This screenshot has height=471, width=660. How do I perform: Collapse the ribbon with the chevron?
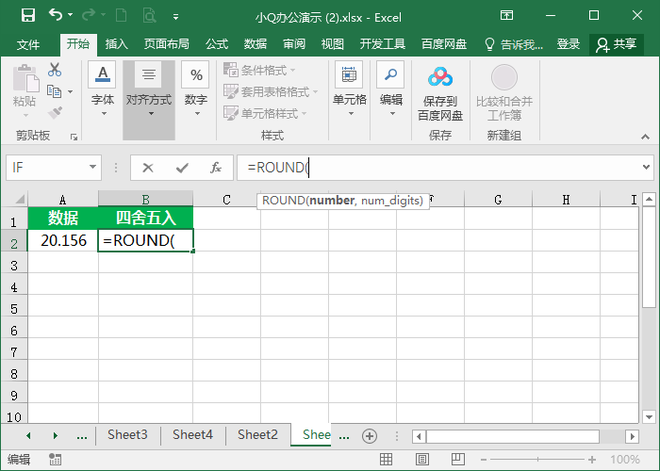(645, 137)
